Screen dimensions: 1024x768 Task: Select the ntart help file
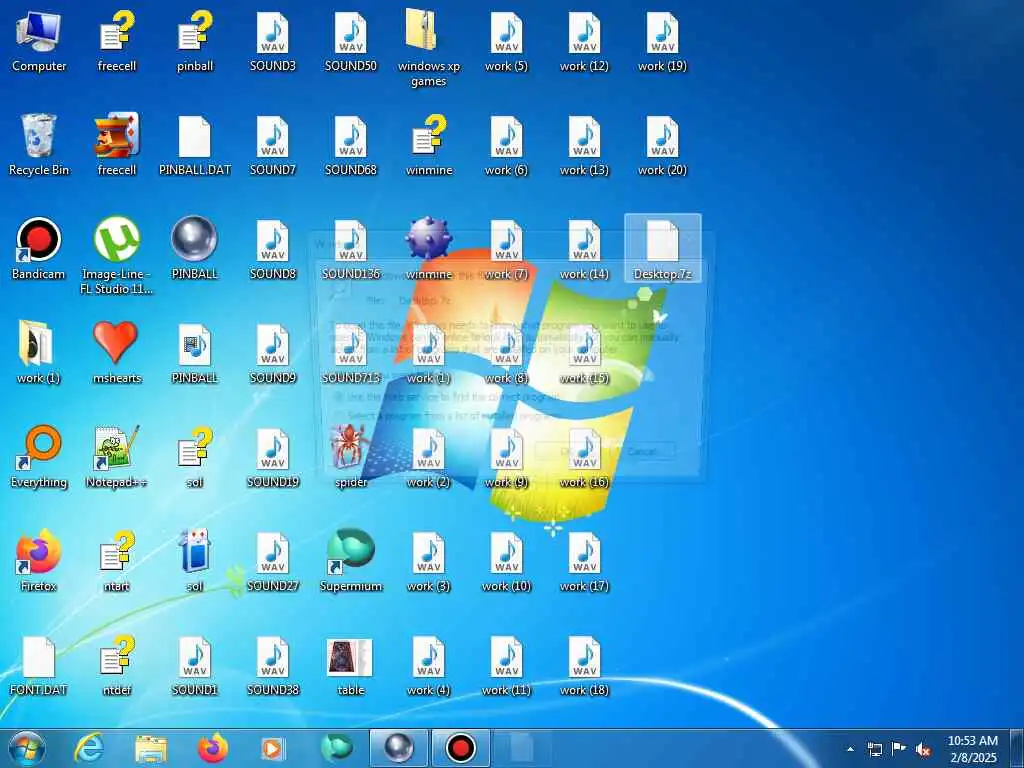click(117, 560)
